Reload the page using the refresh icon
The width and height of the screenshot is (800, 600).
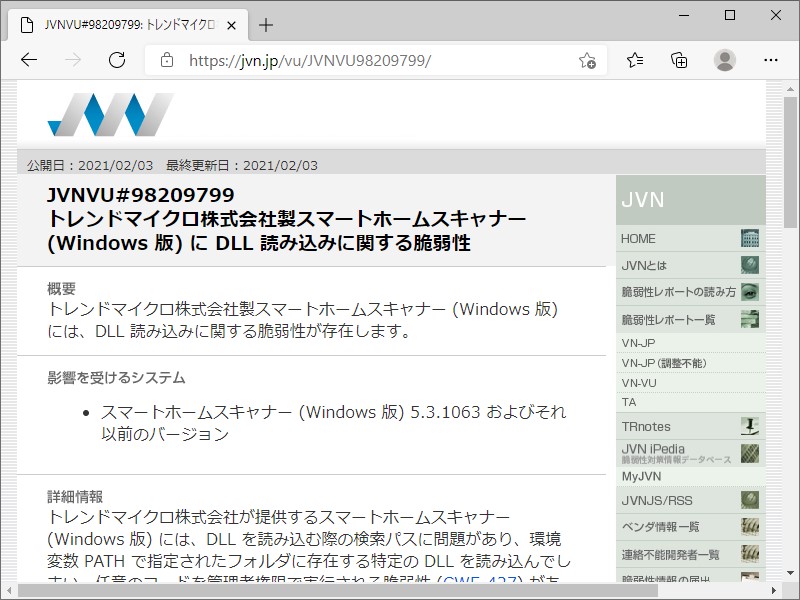pyautogui.click(x=117, y=60)
